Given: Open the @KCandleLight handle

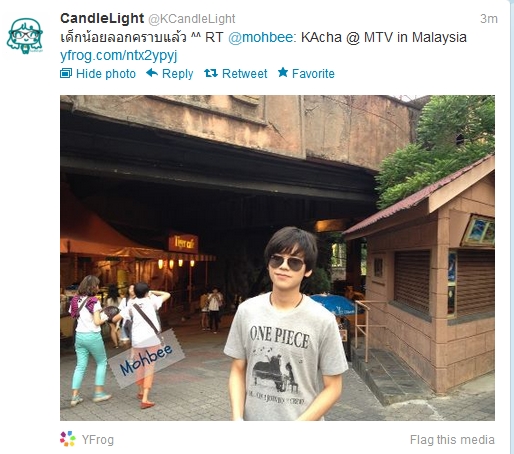Looking at the screenshot, I should point(192,19).
